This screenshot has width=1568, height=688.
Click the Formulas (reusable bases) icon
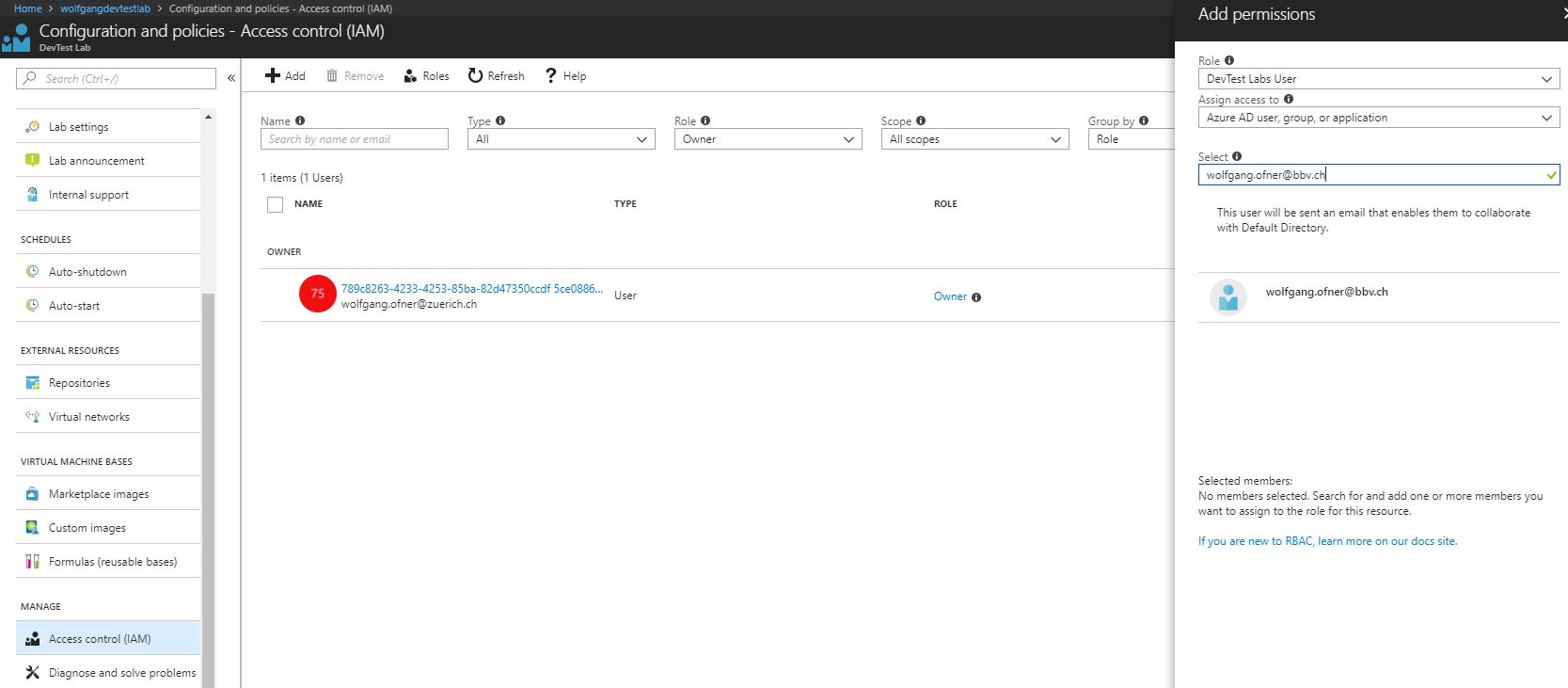33,561
